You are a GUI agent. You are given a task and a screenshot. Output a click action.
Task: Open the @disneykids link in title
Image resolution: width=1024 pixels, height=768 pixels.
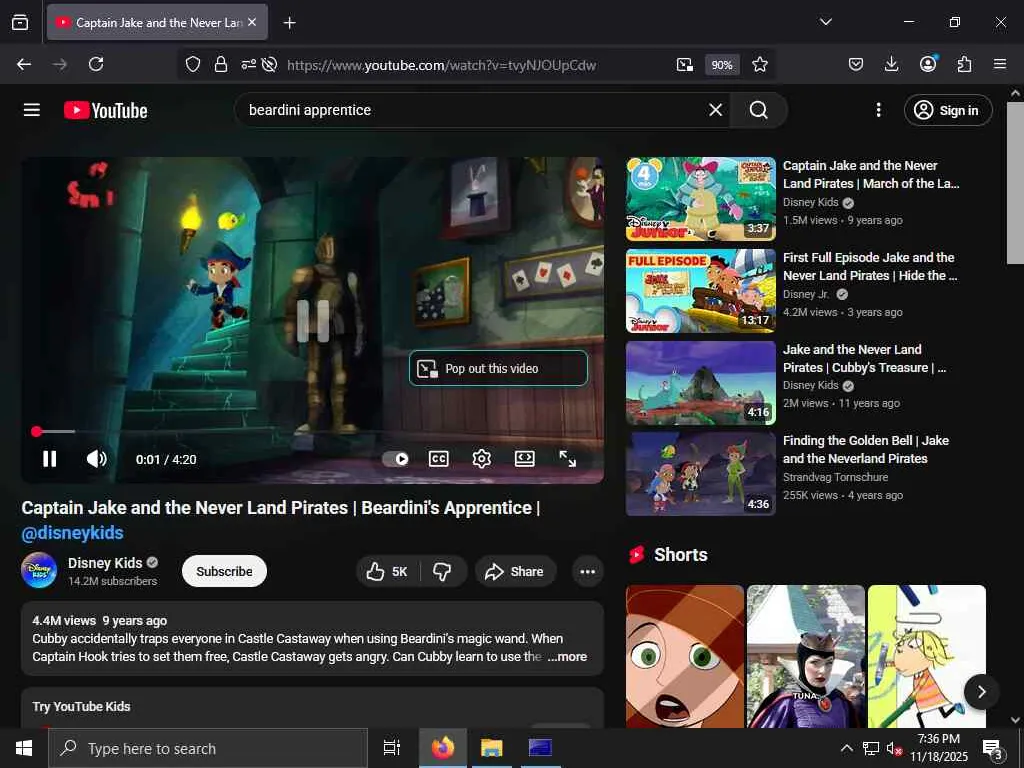72,533
